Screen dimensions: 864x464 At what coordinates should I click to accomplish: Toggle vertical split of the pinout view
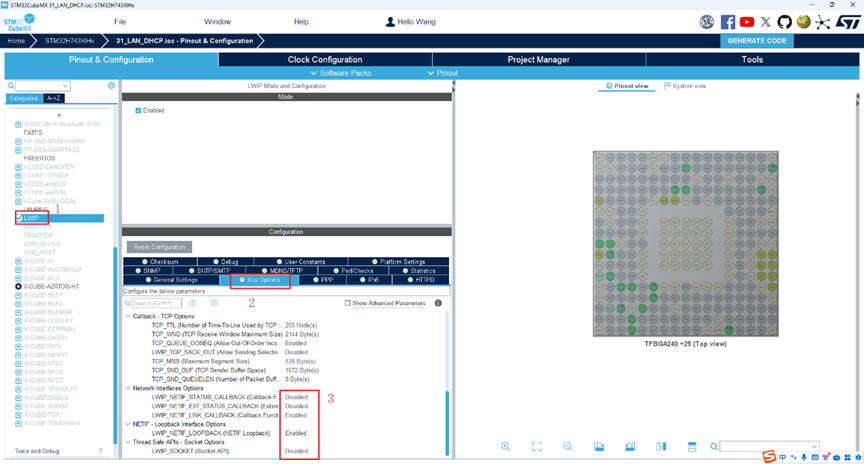pyautogui.click(x=661, y=446)
